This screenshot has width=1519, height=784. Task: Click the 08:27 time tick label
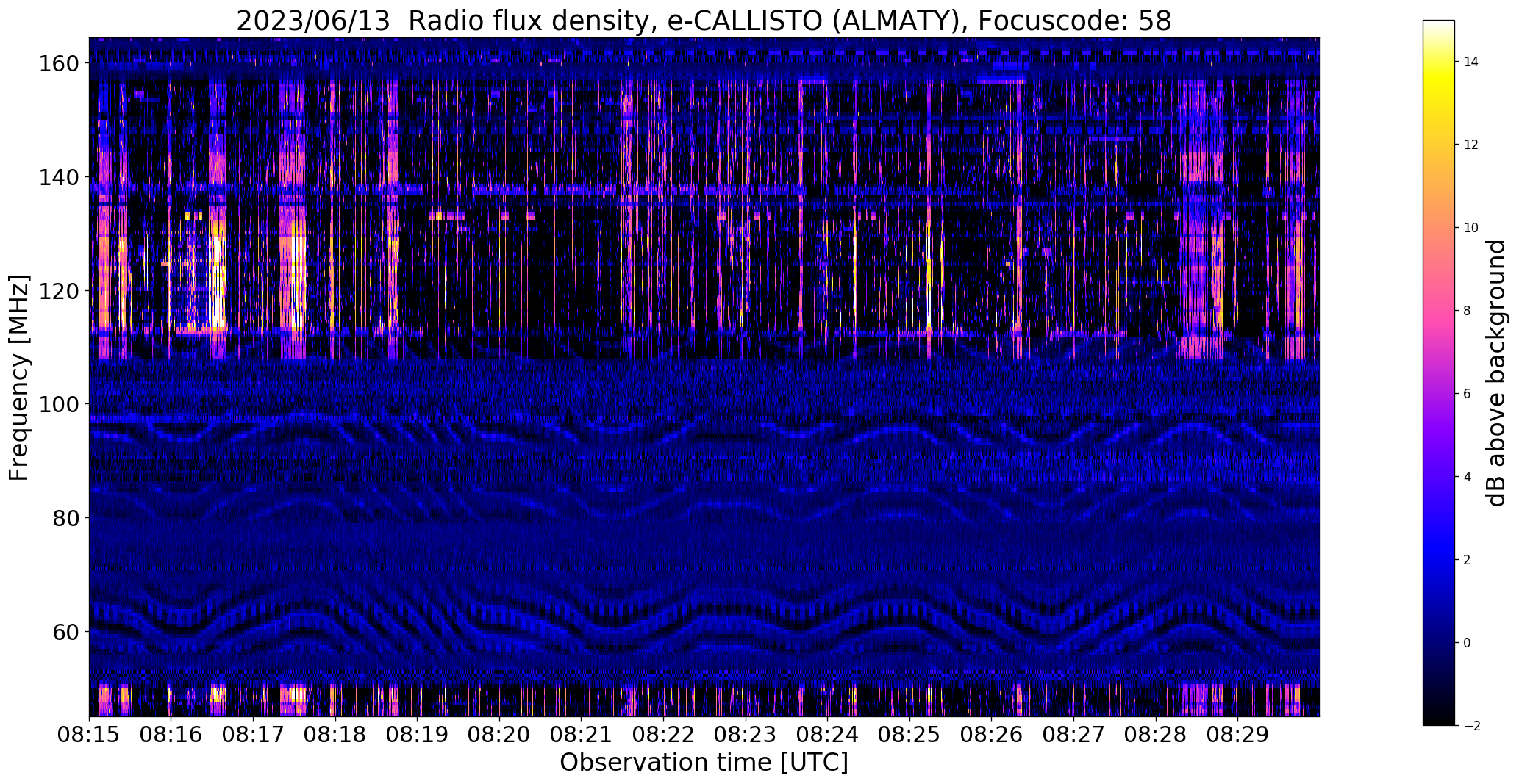(1073, 735)
